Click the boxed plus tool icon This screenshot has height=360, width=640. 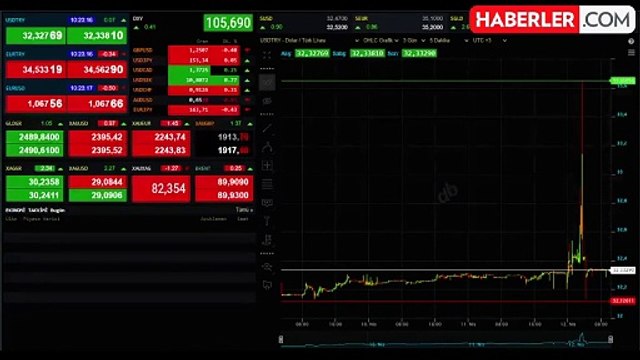tap(267, 165)
